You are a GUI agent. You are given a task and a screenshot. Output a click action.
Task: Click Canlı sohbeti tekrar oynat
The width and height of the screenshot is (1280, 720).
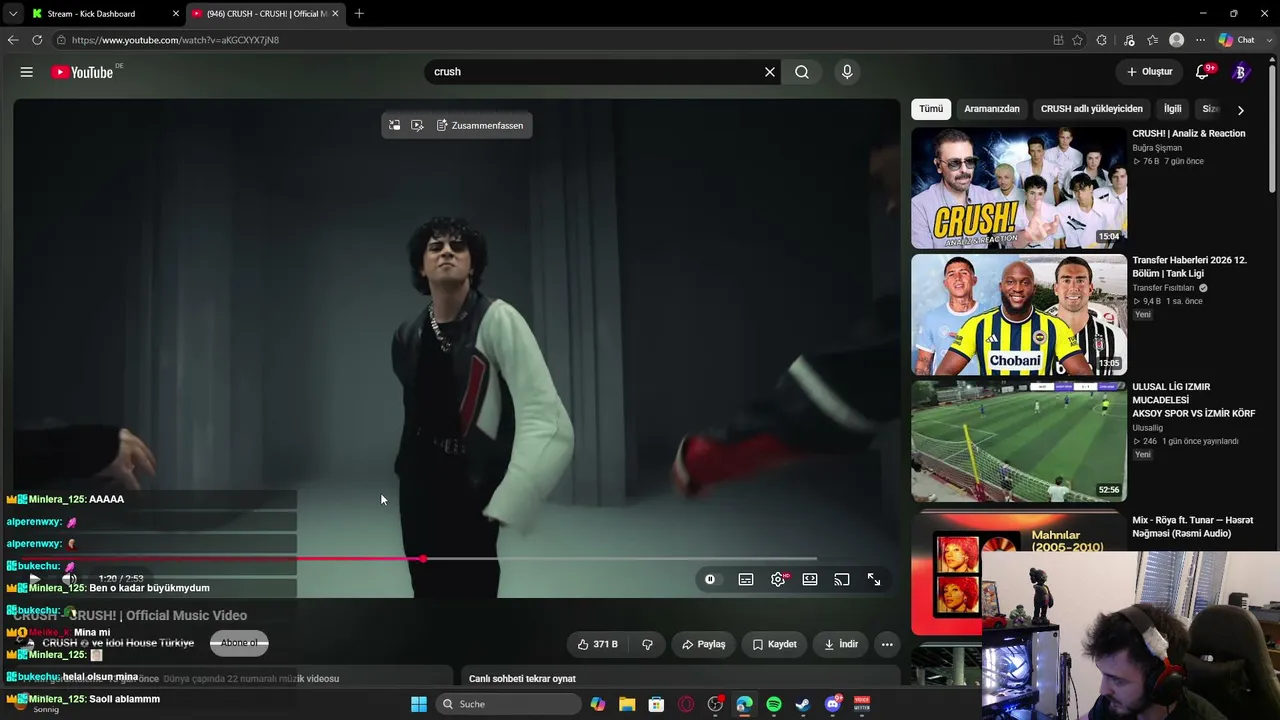522,679
